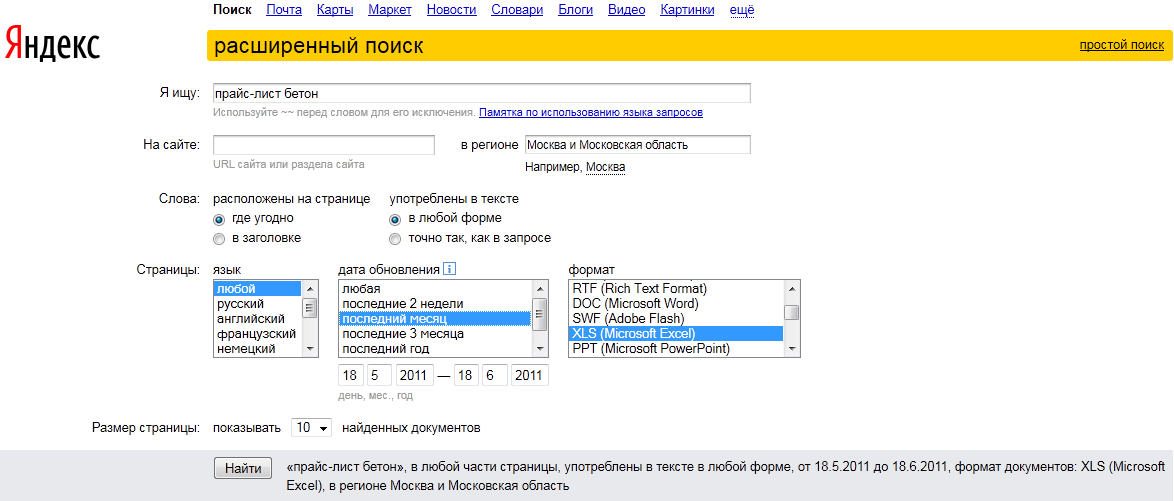1174x501 pixels.
Task: Click the Яндекс logo
Action: click(52, 45)
